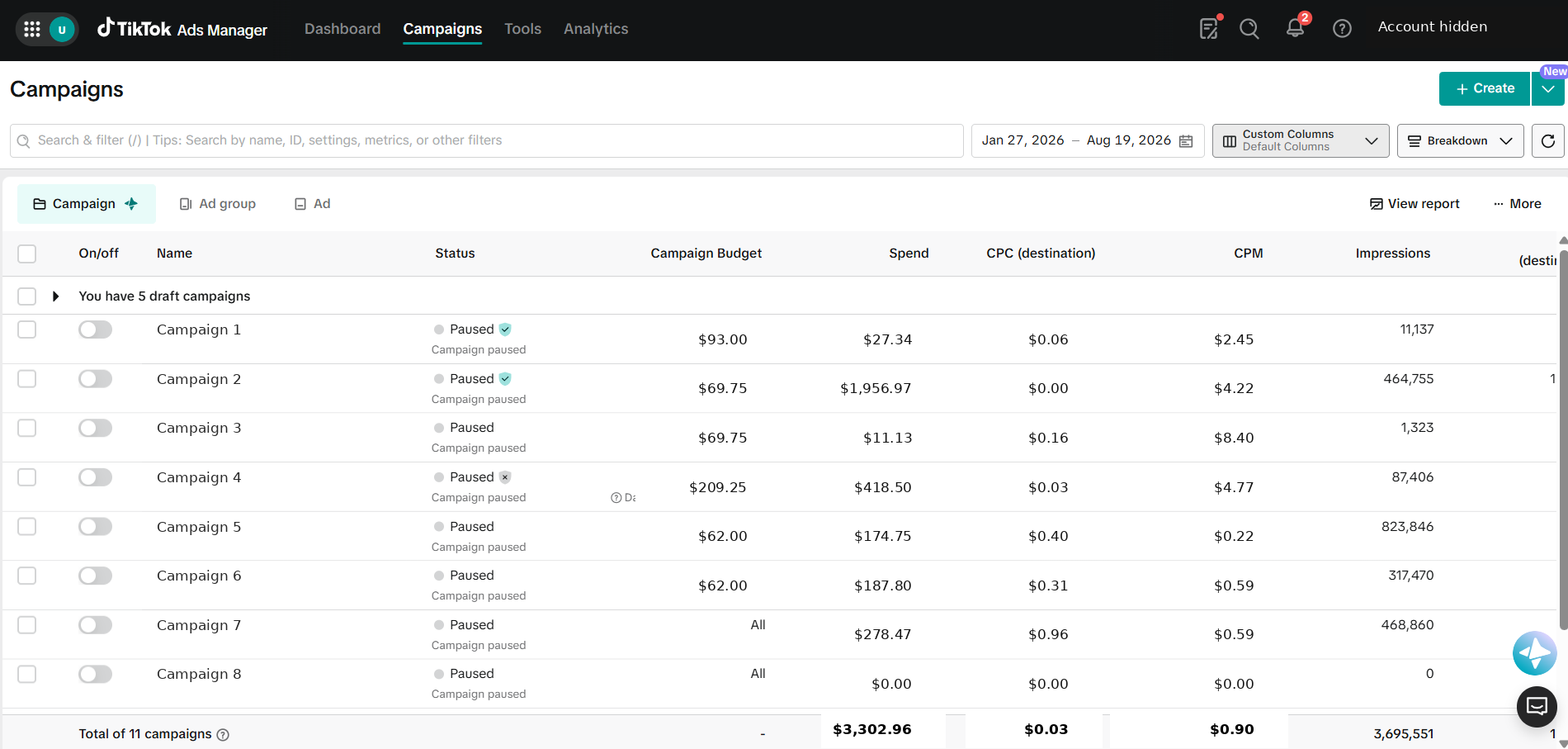Tick the checkbox for Campaign 2
The height and width of the screenshot is (749, 1568).
(27, 379)
